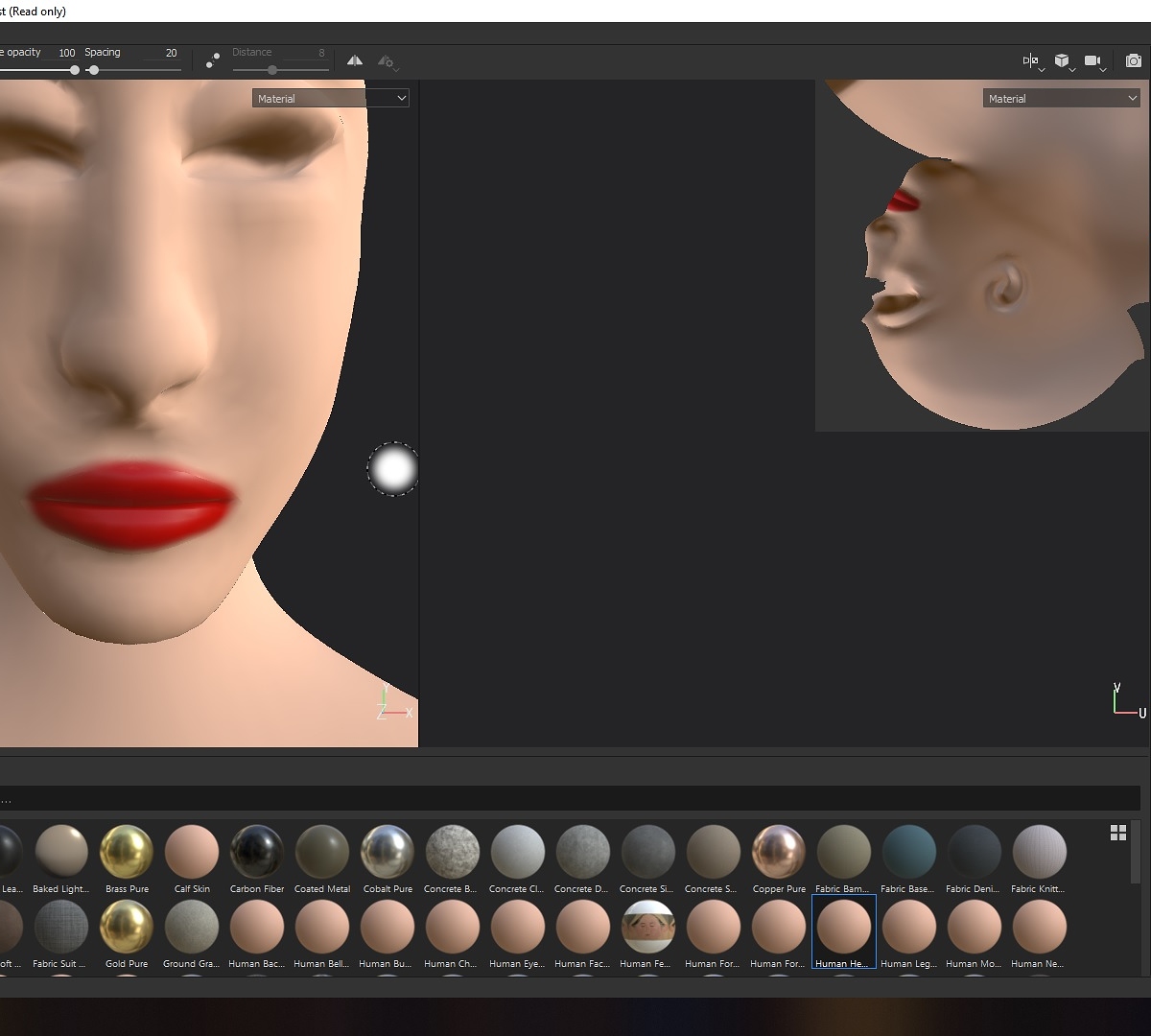Open the video camera settings icon
This screenshot has height=1036, width=1151.
pos(1094,61)
